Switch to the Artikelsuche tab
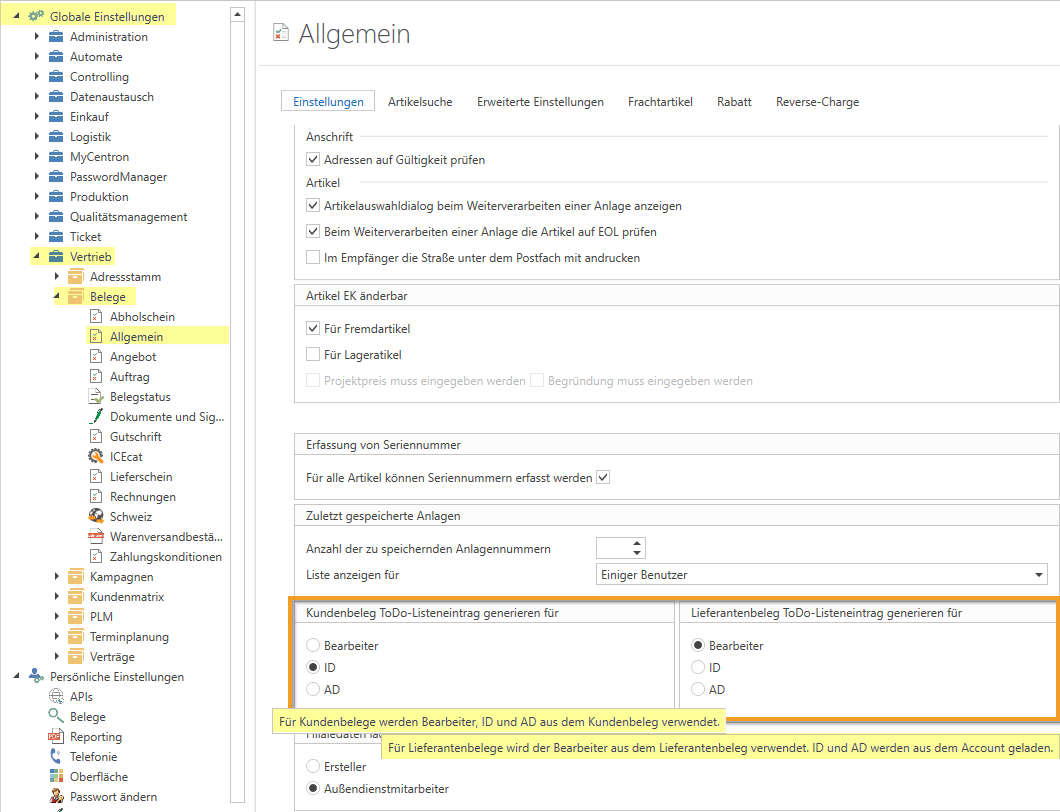Screen dimensions: 1060x812 point(420,102)
